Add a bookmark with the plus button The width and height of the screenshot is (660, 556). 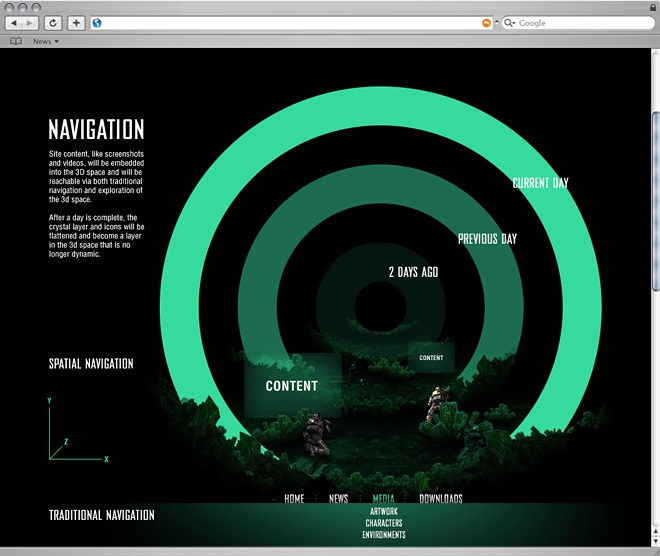(76, 22)
